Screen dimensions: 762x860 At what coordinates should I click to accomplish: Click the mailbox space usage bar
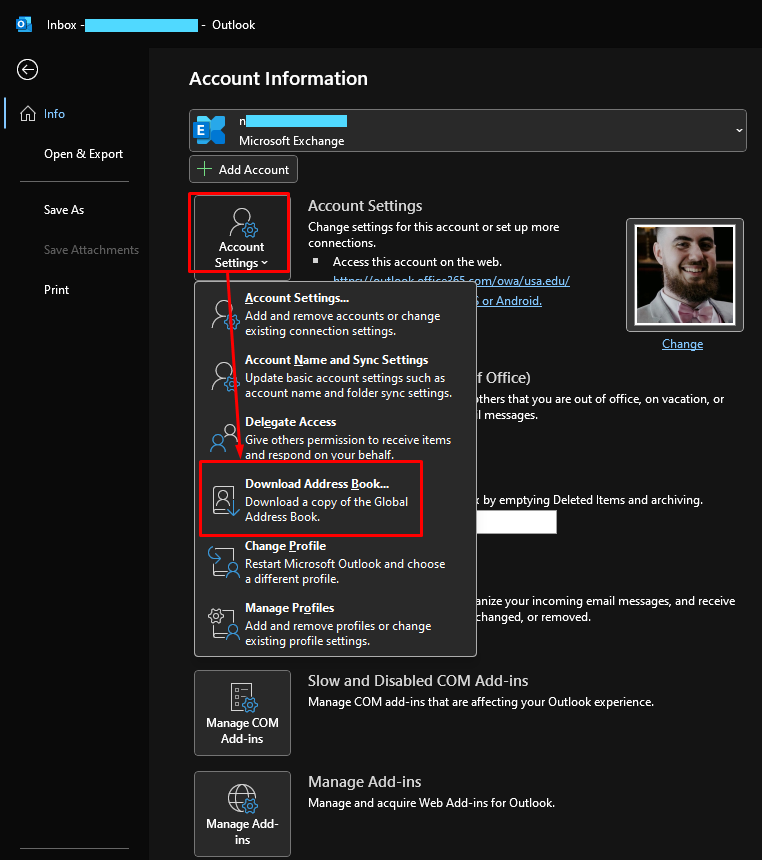pyautogui.click(x=517, y=522)
